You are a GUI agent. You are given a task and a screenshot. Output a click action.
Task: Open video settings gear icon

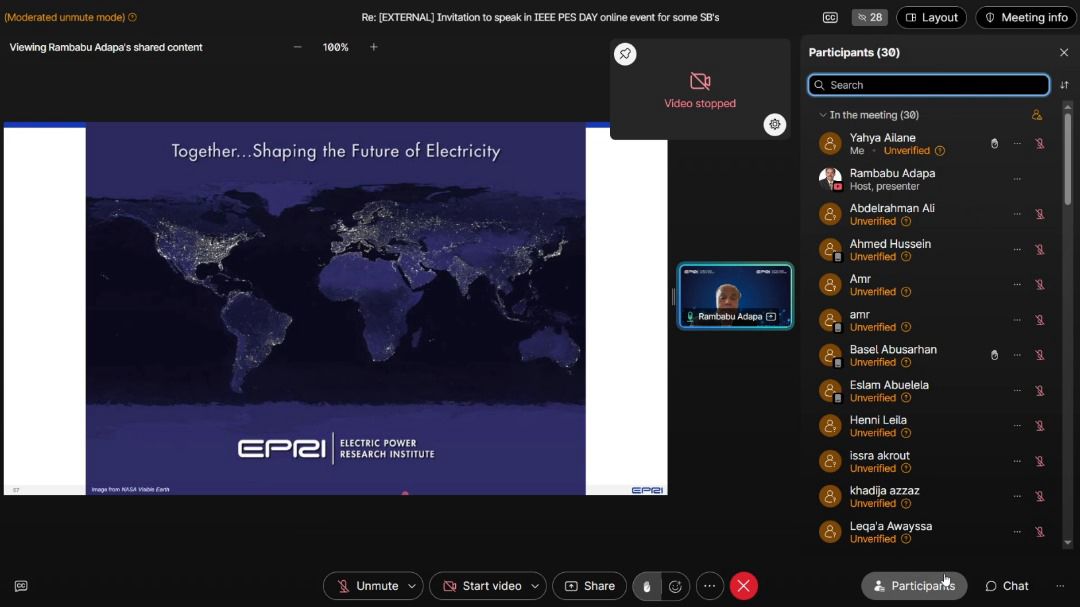click(x=775, y=124)
